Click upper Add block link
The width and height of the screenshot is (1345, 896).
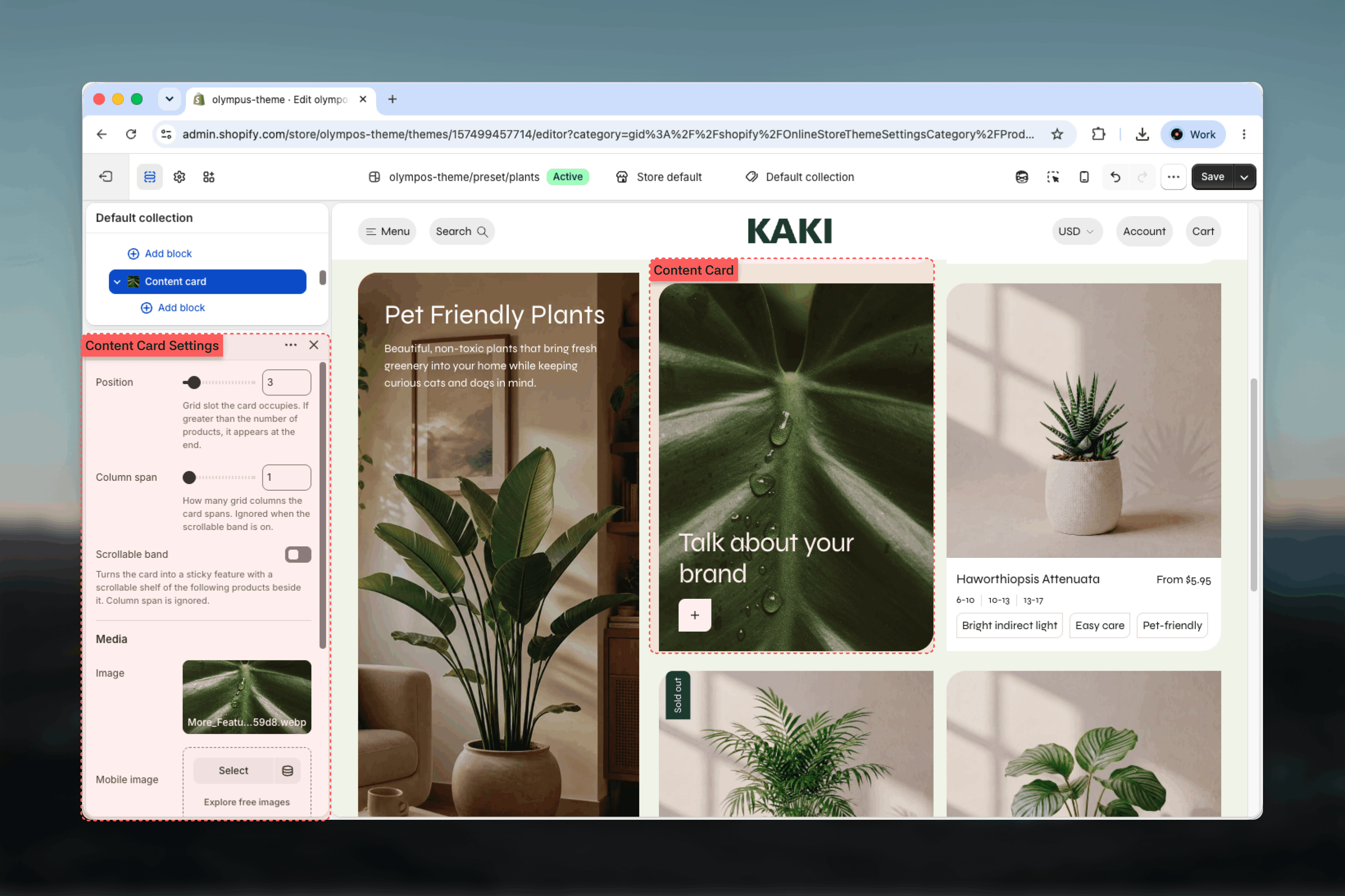pyautogui.click(x=160, y=254)
